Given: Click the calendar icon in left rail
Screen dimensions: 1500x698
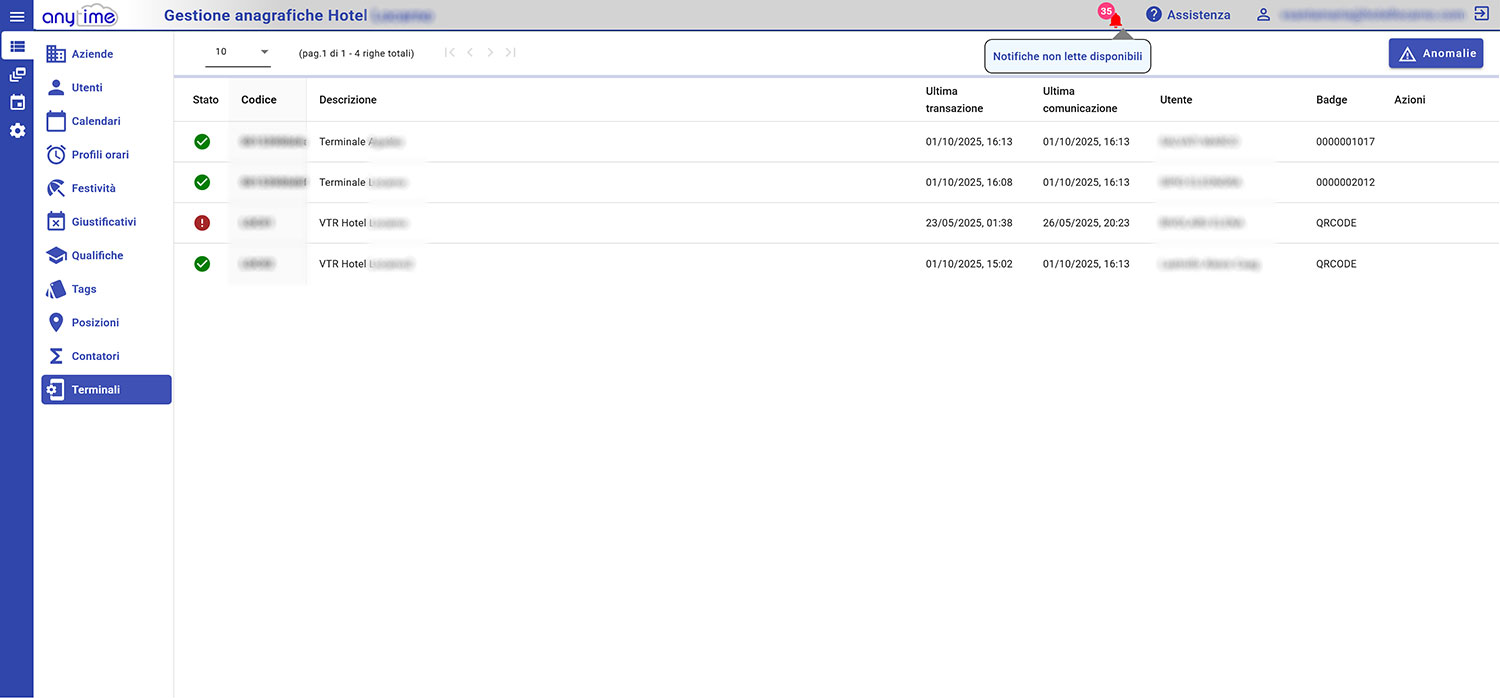Looking at the screenshot, I should tap(17, 103).
